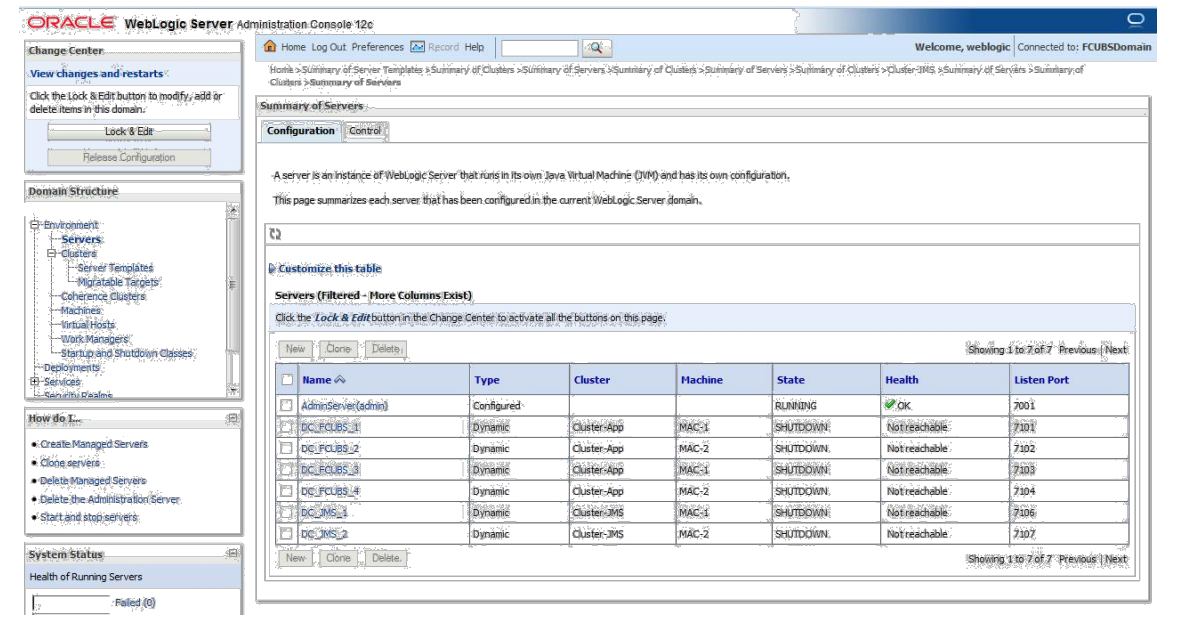Click the Home house icon in toolbar

coord(270,47)
